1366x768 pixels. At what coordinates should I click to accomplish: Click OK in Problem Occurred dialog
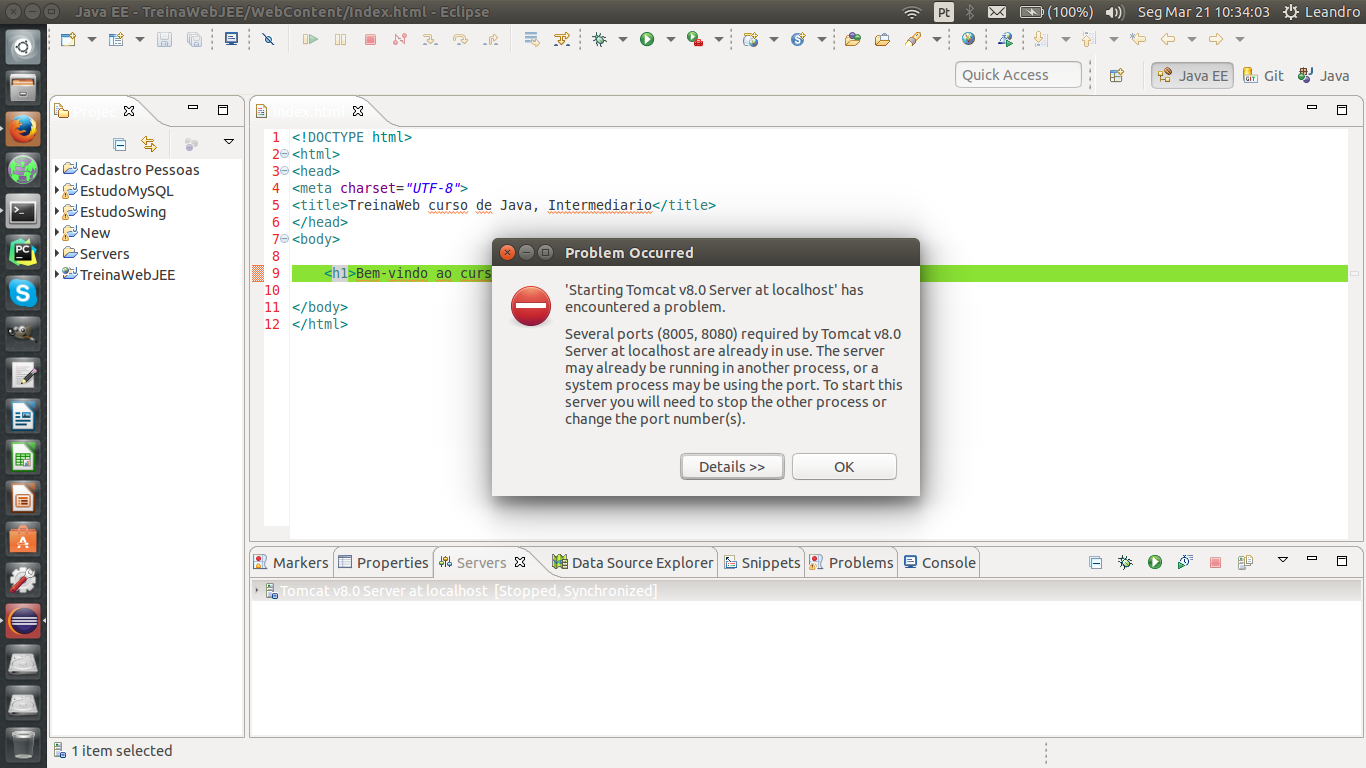click(x=844, y=466)
